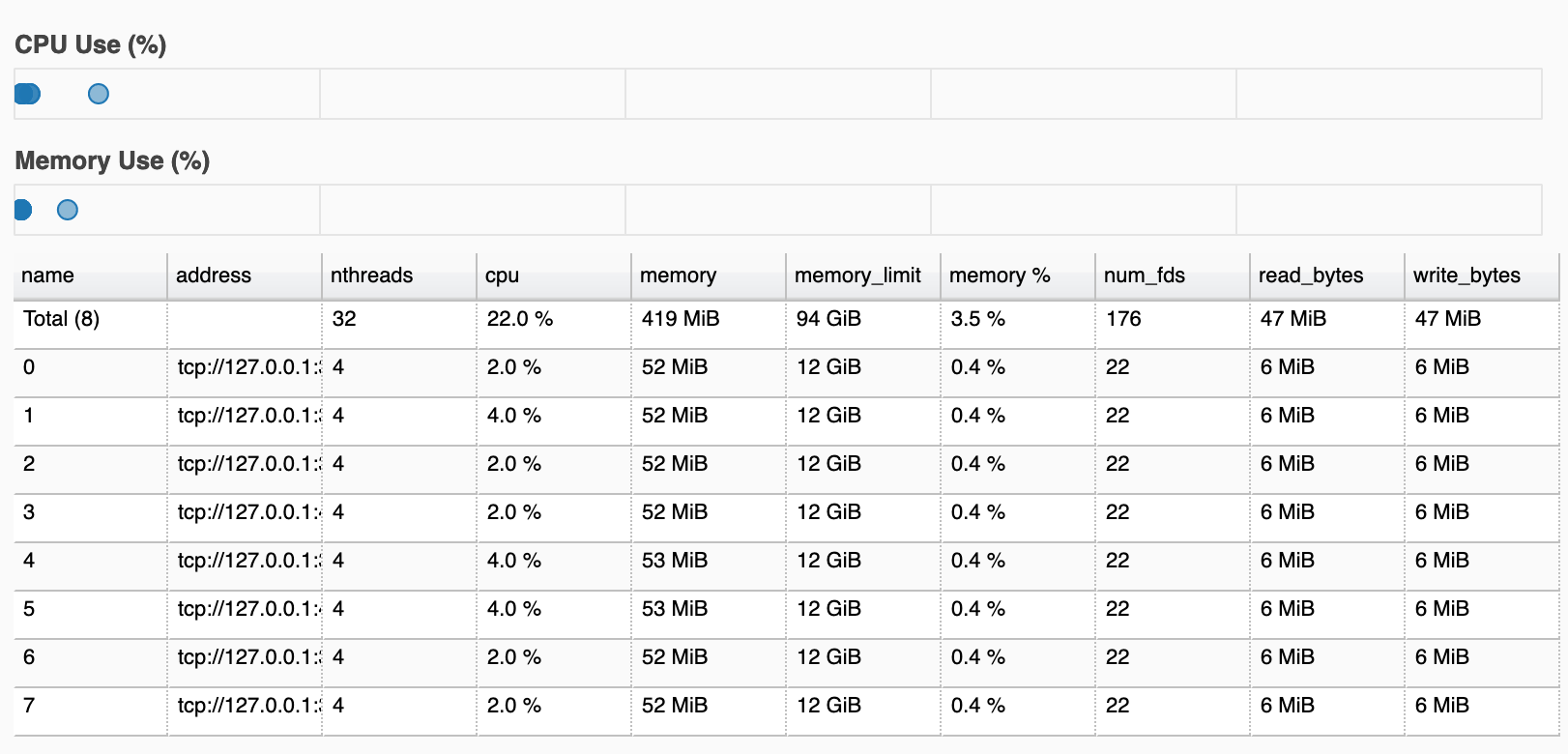Select the worker 7 name cell
1568x754 pixels.
[29, 706]
